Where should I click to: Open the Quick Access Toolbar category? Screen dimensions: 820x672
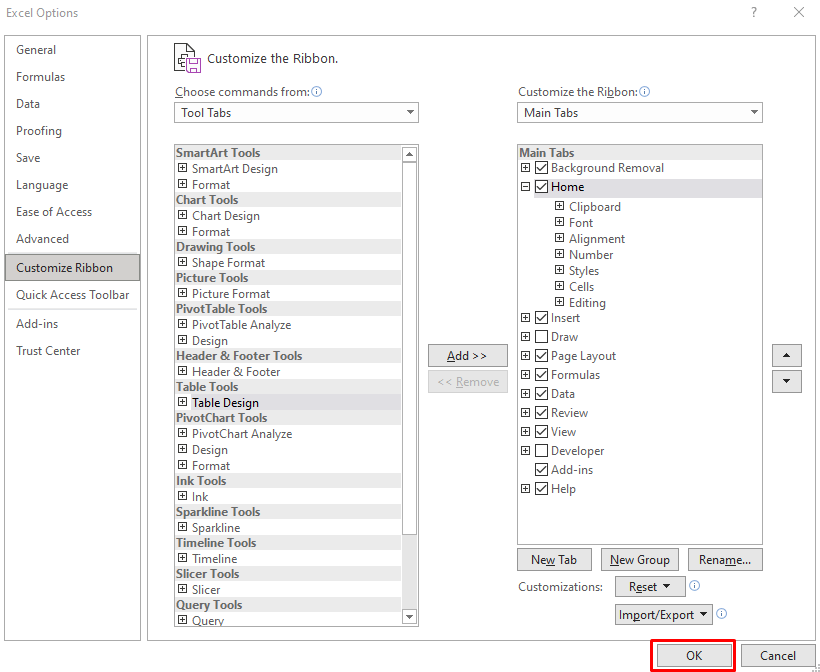(72, 295)
